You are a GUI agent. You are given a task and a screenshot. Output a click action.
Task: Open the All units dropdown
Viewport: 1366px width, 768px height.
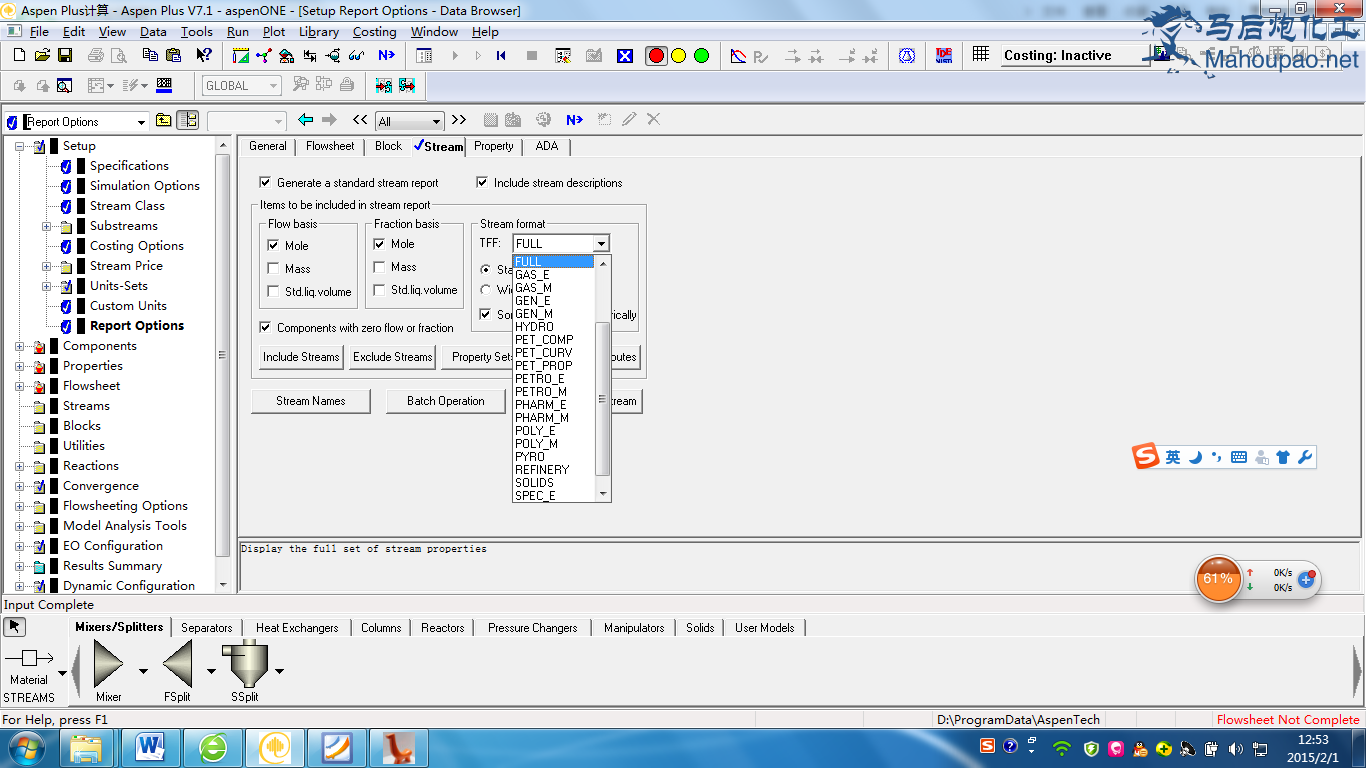coord(436,122)
